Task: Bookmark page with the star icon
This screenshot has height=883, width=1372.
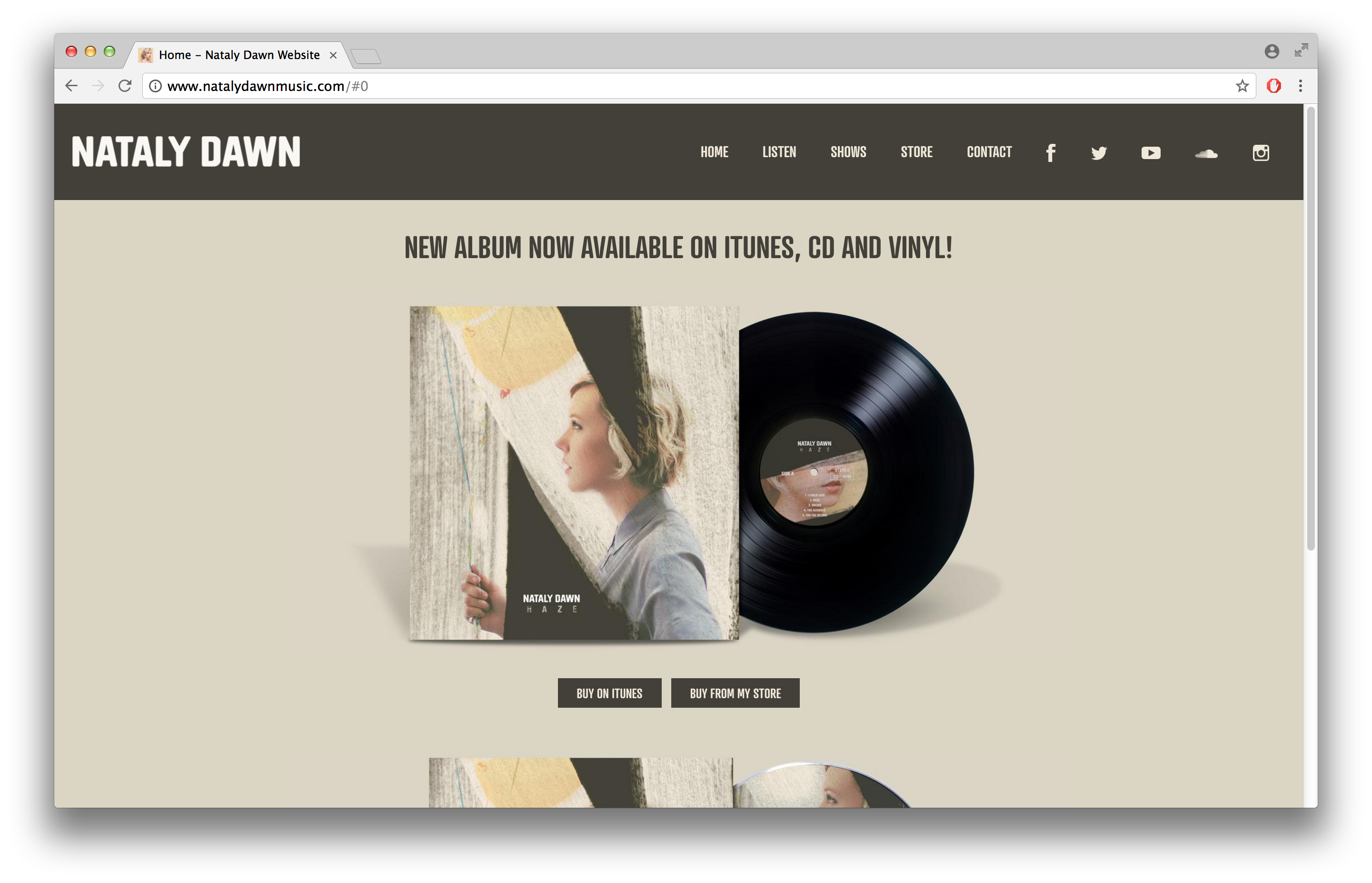Action: coord(1242,86)
